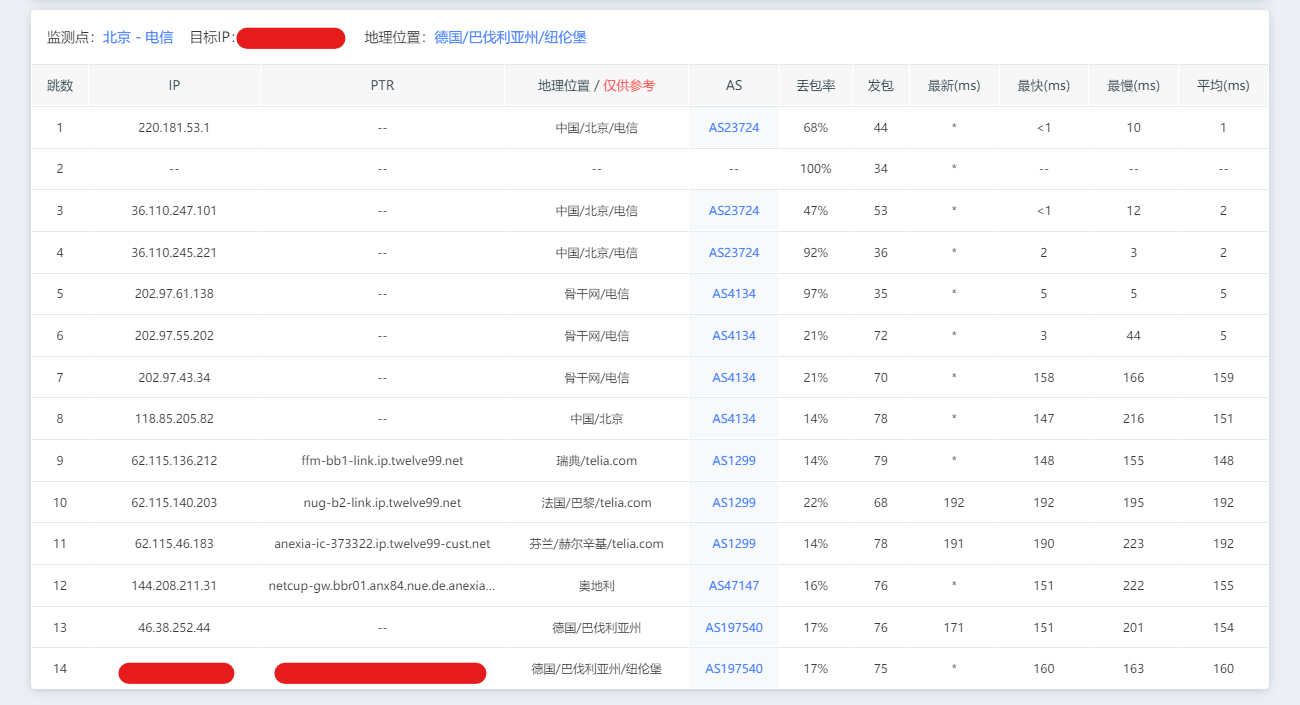Click the 68% packet loss value

click(x=816, y=127)
